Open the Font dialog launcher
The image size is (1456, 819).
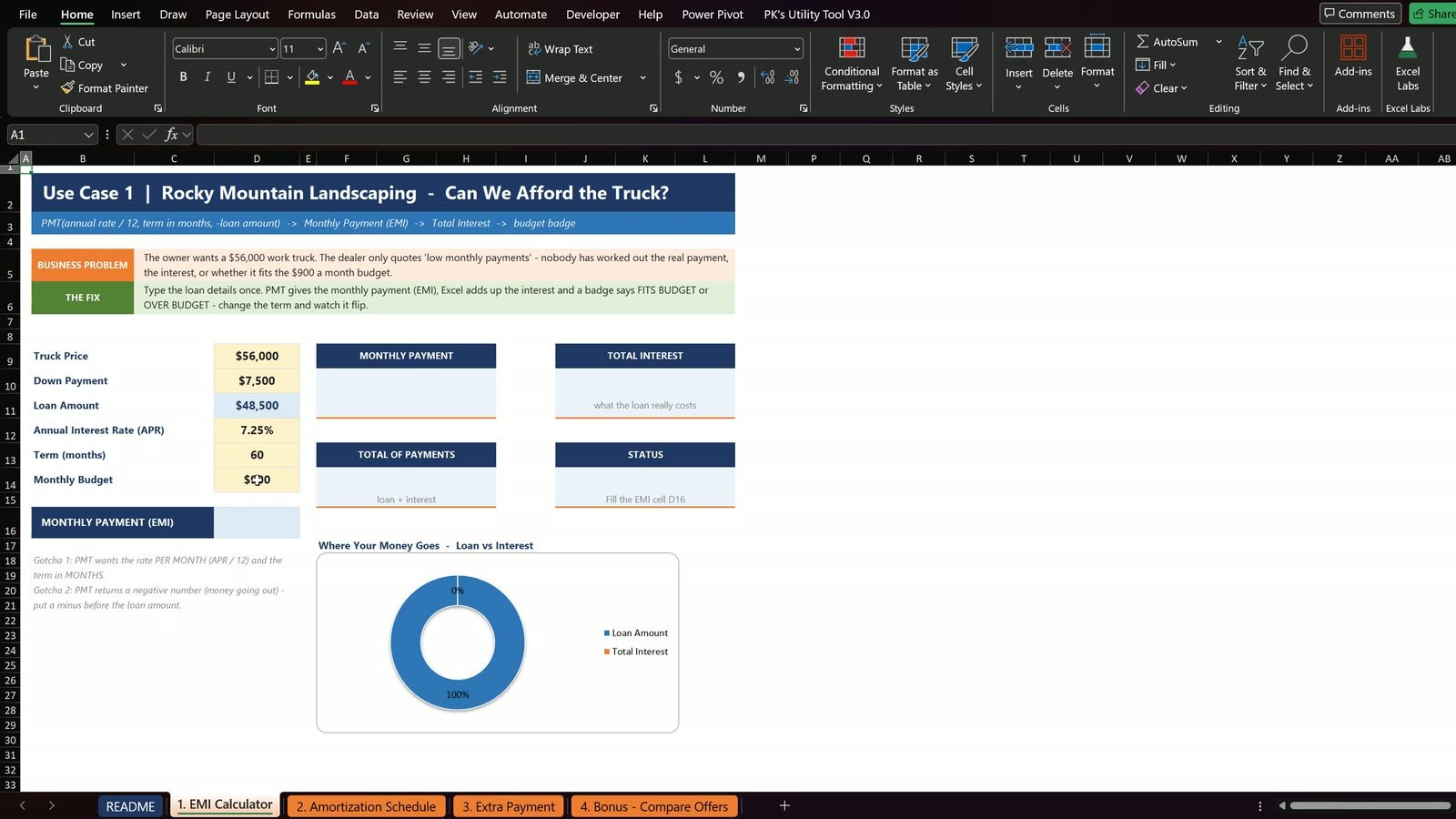coord(375,108)
